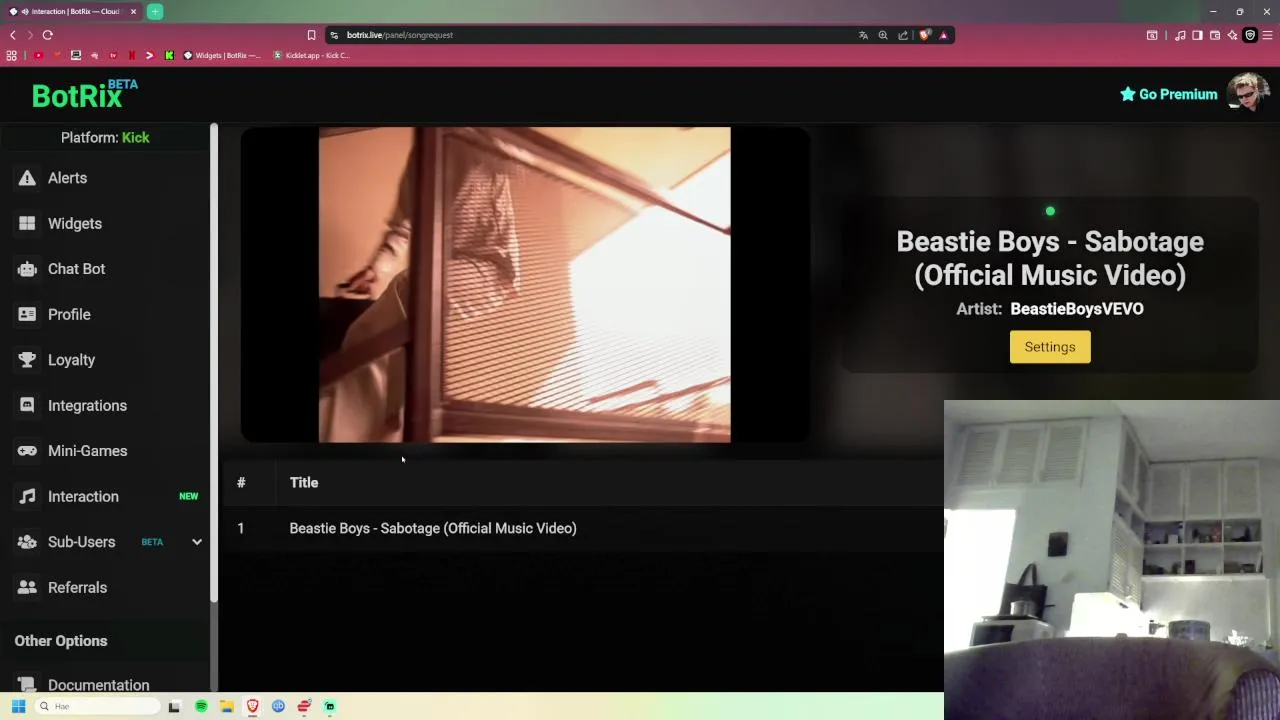Image resolution: width=1280 pixels, height=720 pixels.
Task: Open the Brave Wallet icon
Action: [x=1215, y=35]
